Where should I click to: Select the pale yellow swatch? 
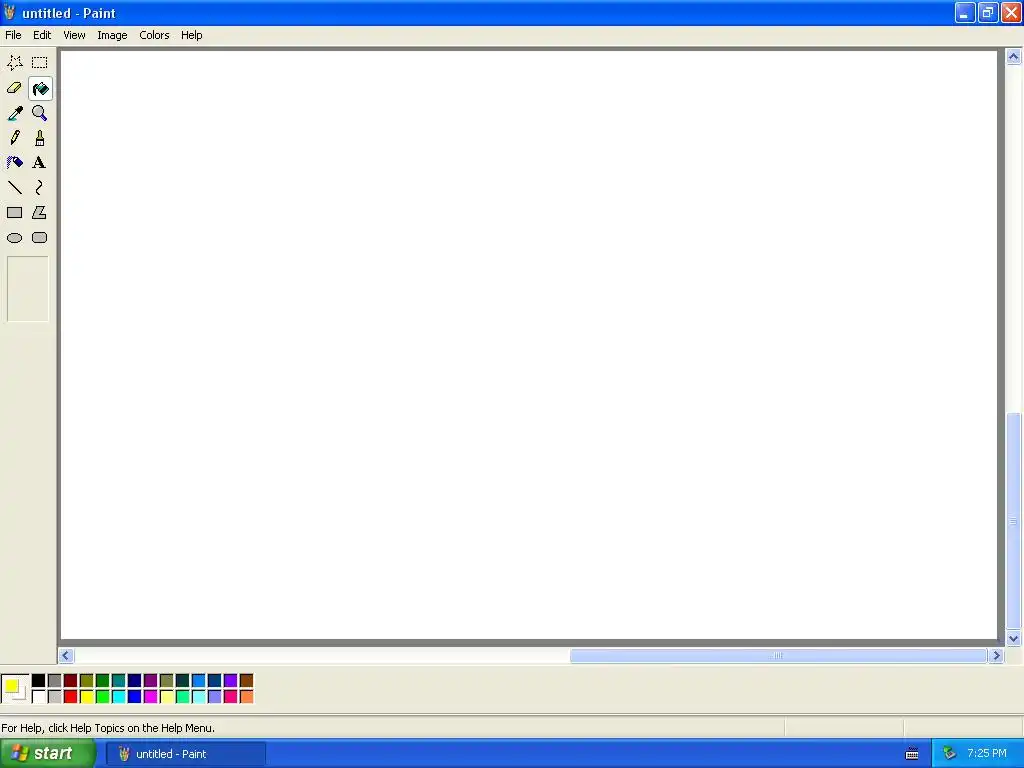point(167,696)
